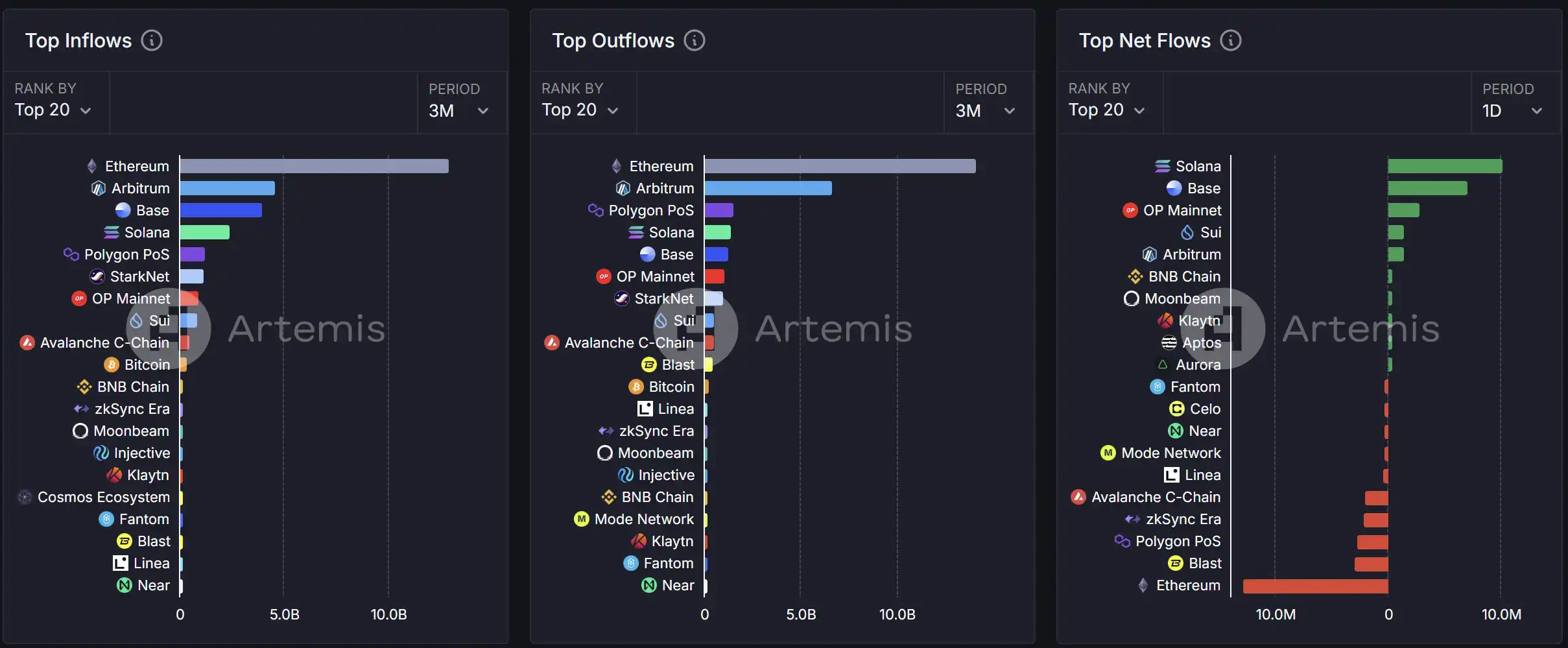Click the Cosmos Ecosystem logo in Top Inflows

pyautogui.click(x=25, y=498)
